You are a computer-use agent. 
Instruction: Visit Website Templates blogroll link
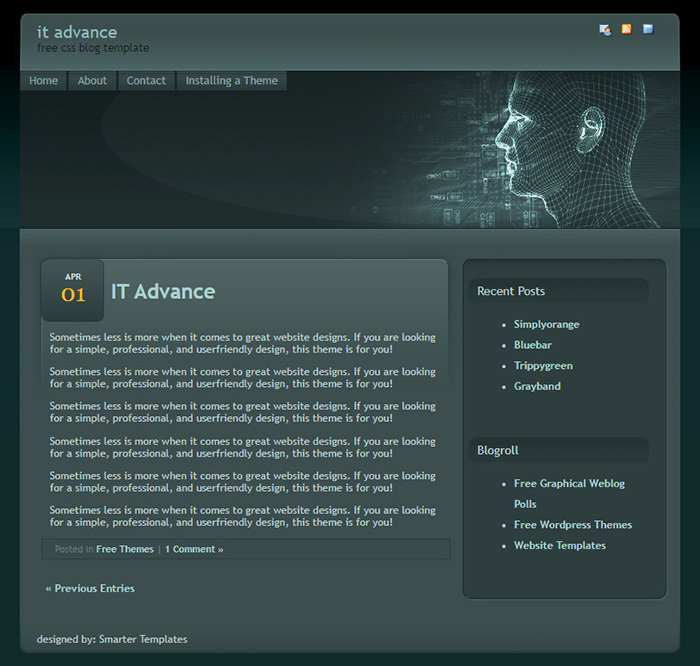[x=560, y=545]
